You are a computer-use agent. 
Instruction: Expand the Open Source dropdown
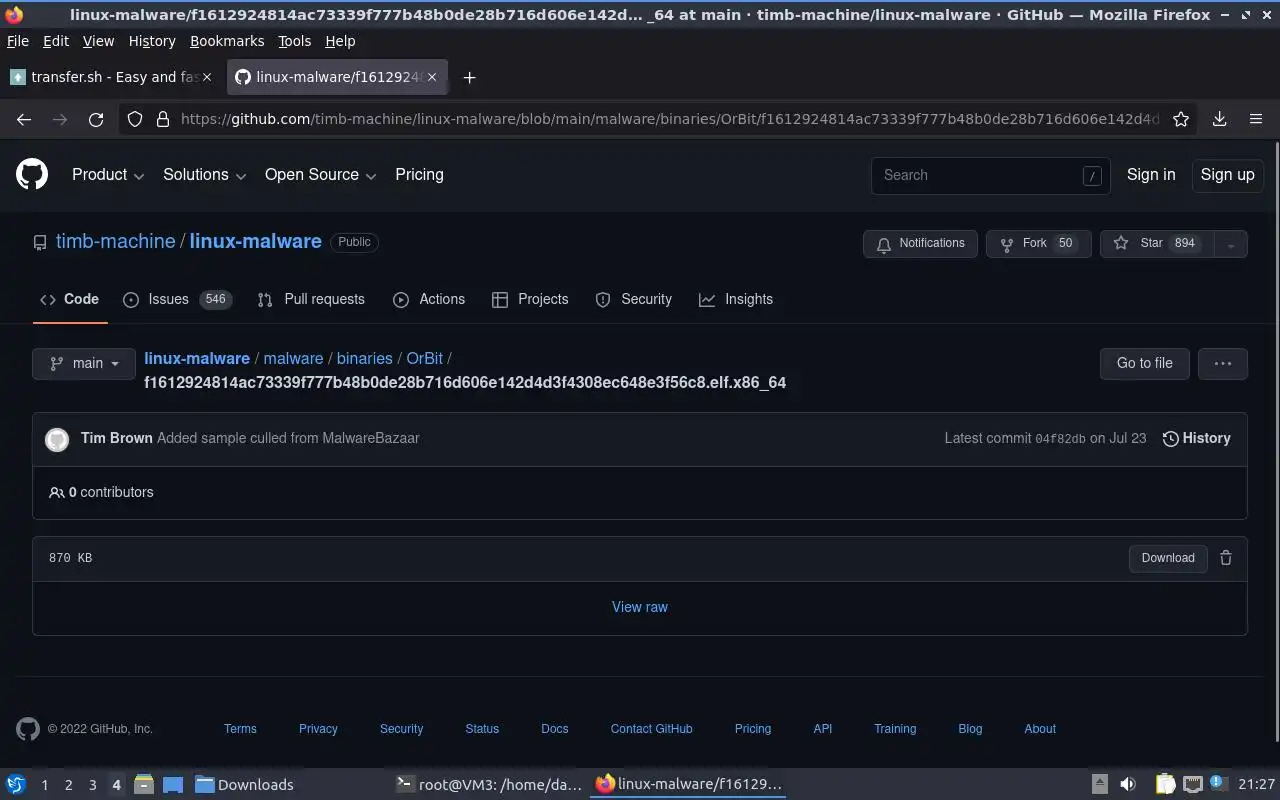coord(321,174)
